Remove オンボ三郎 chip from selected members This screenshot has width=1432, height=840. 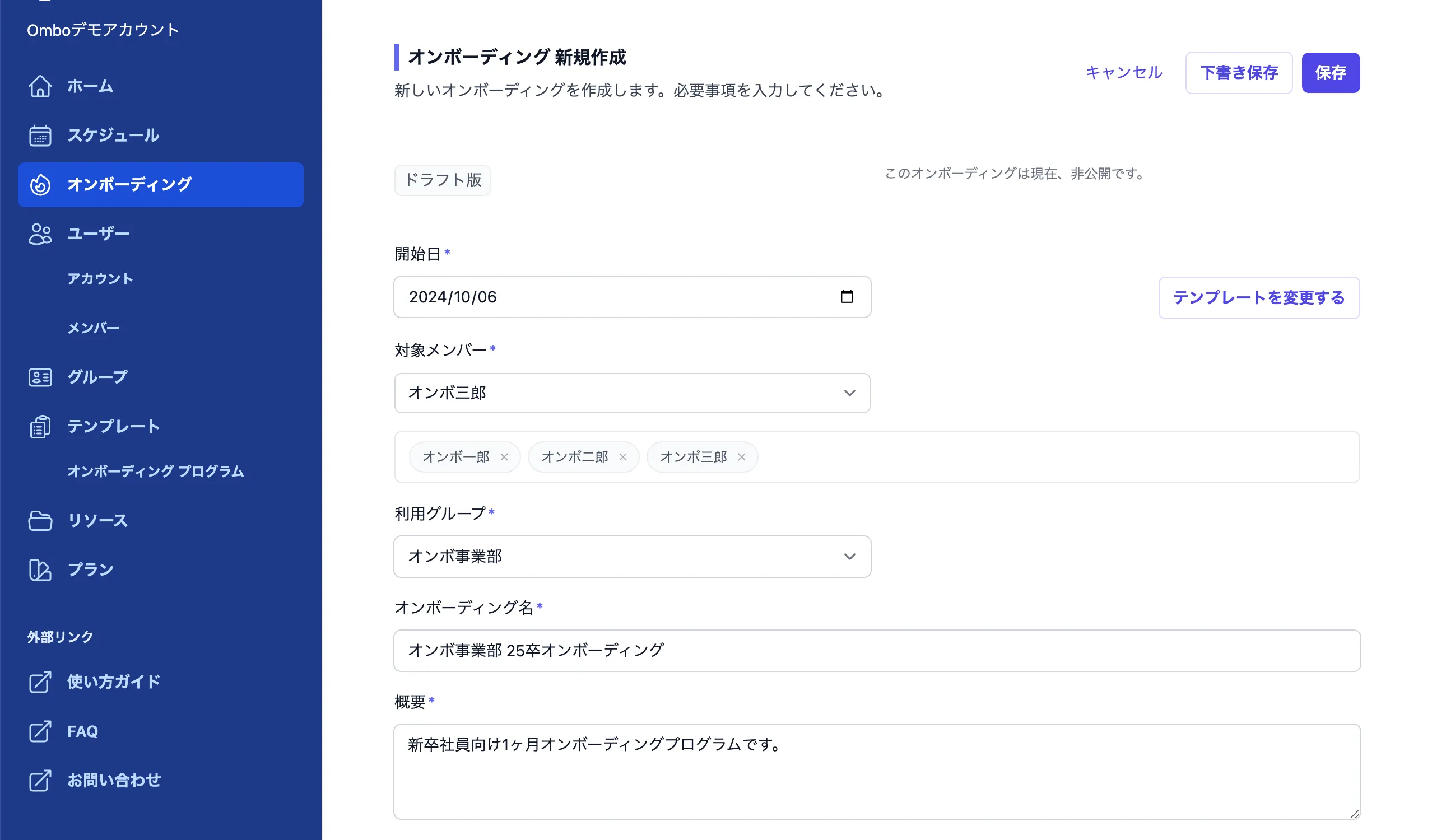coord(742,457)
